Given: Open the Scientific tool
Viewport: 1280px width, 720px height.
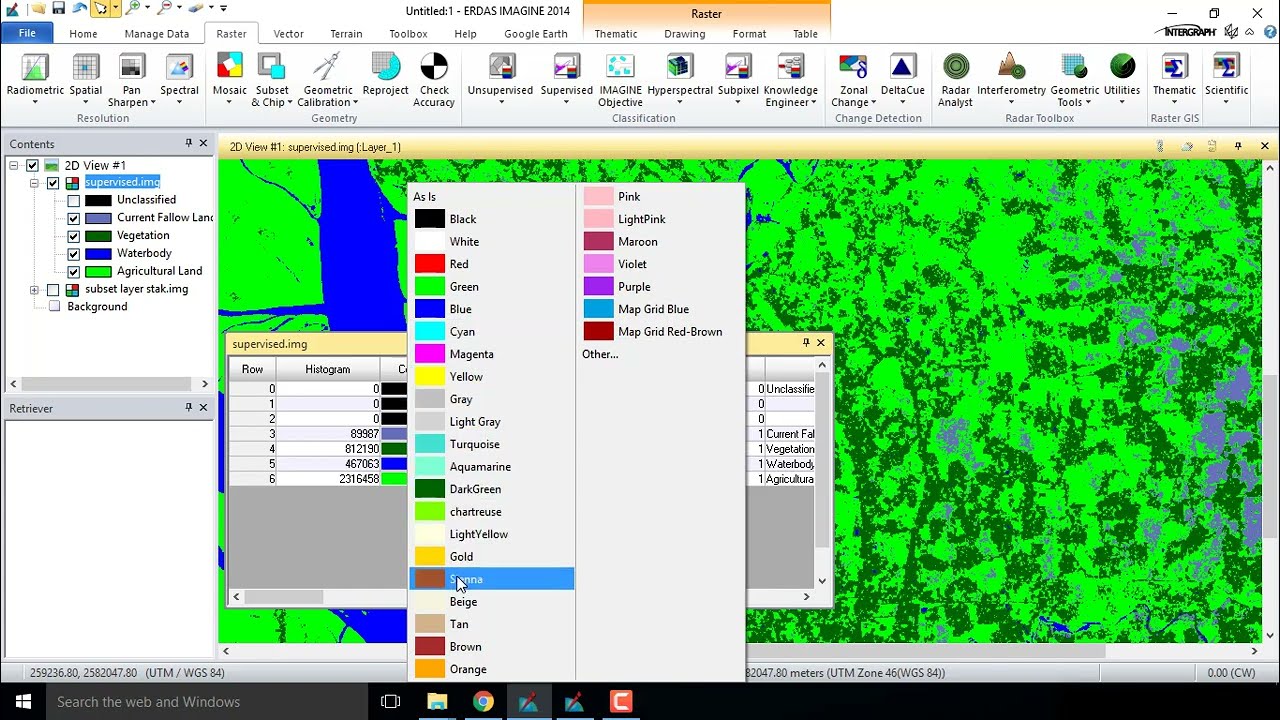Looking at the screenshot, I should (1226, 78).
